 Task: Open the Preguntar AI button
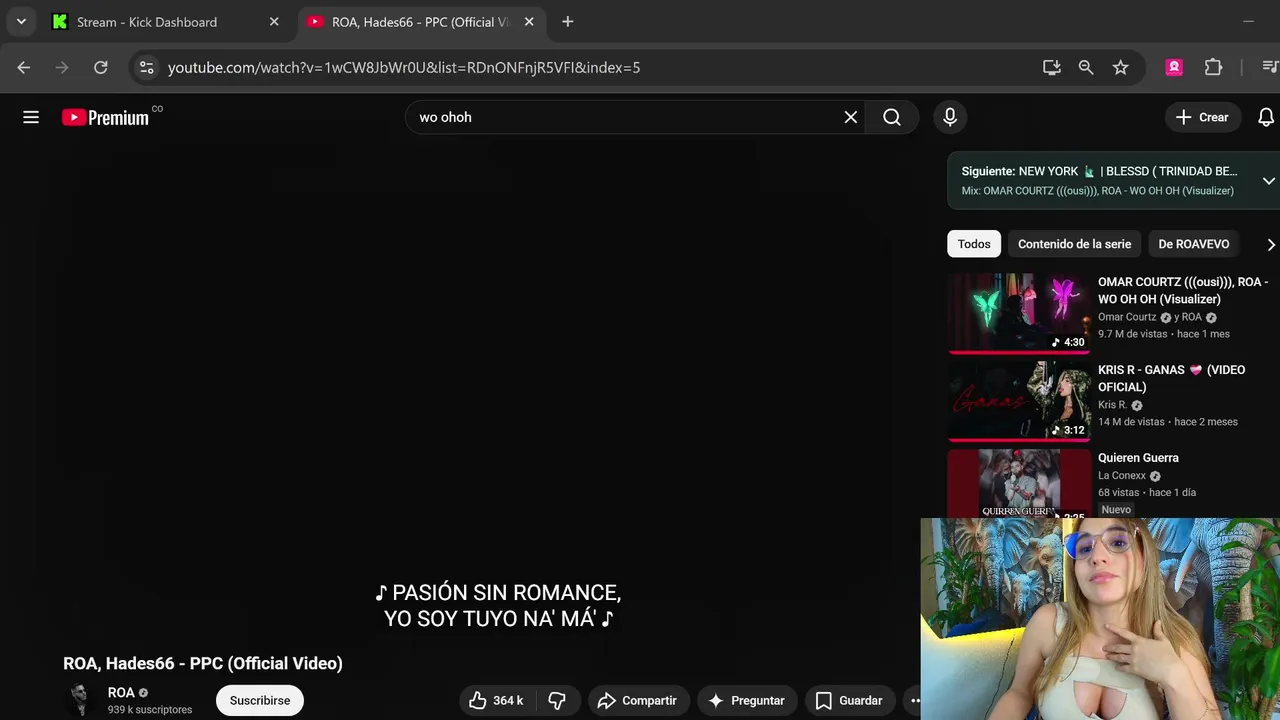click(x=747, y=700)
